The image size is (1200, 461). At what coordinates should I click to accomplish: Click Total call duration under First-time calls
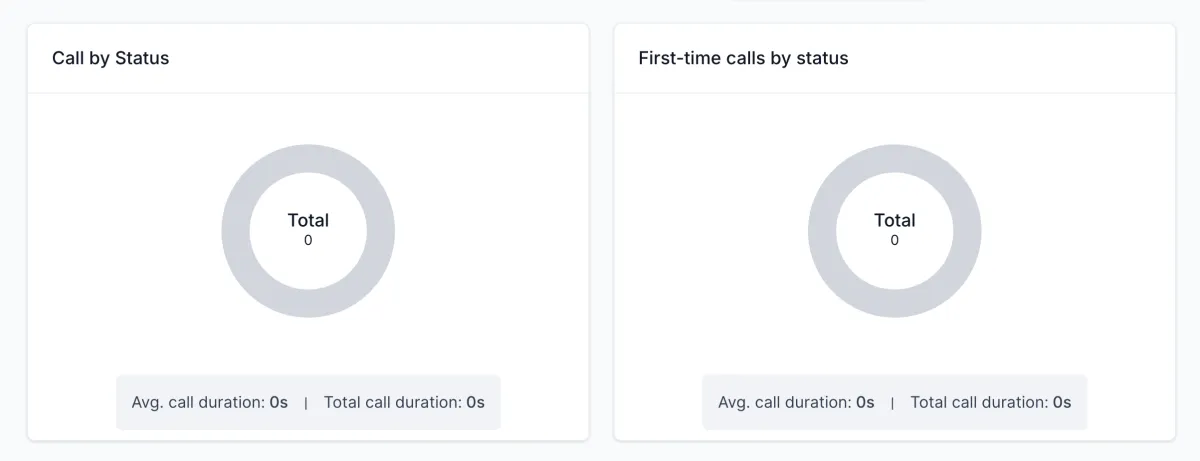tap(979, 402)
